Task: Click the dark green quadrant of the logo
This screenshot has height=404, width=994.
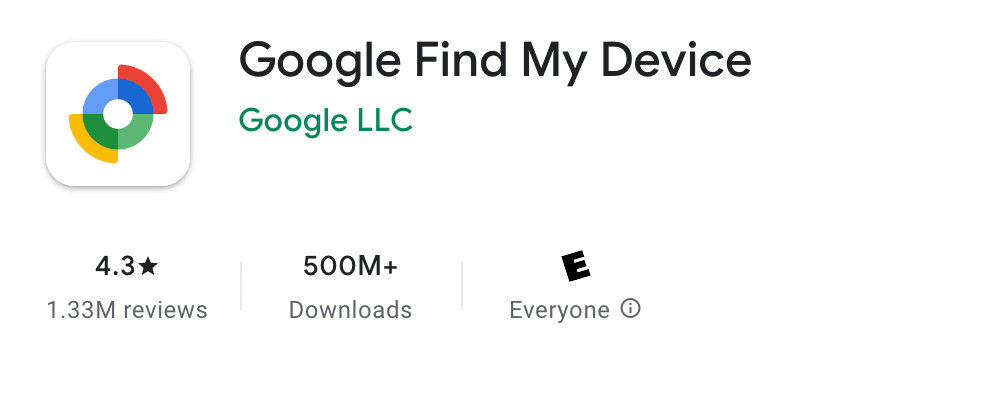Action: click(x=98, y=134)
